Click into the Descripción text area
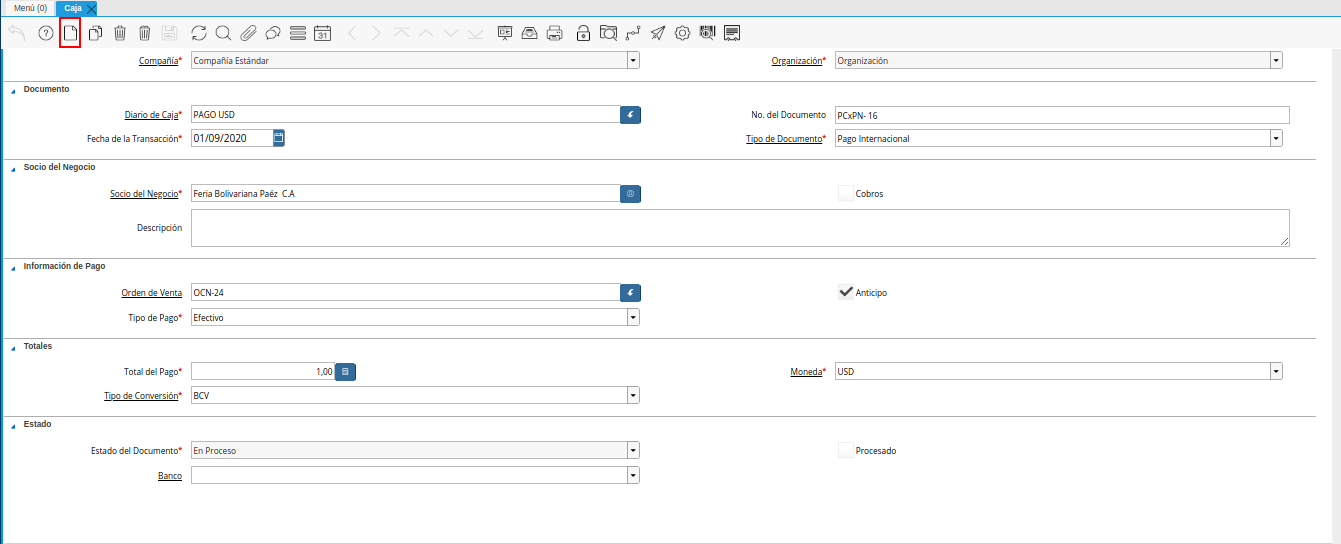The height and width of the screenshot is (544, 1341). click(x=740, y=227)
